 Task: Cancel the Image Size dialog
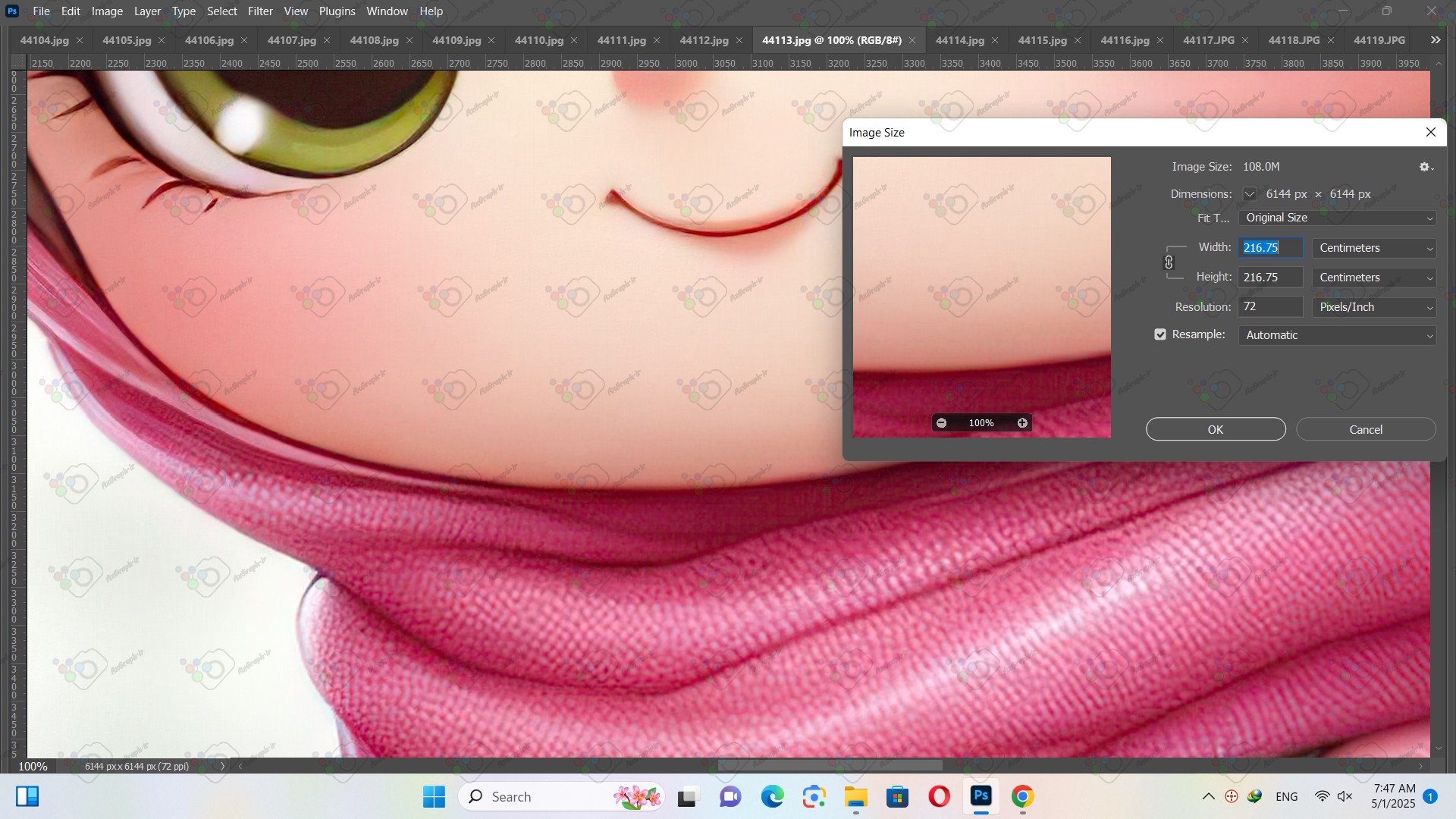pyautogui.click(x=1366, y=429)
